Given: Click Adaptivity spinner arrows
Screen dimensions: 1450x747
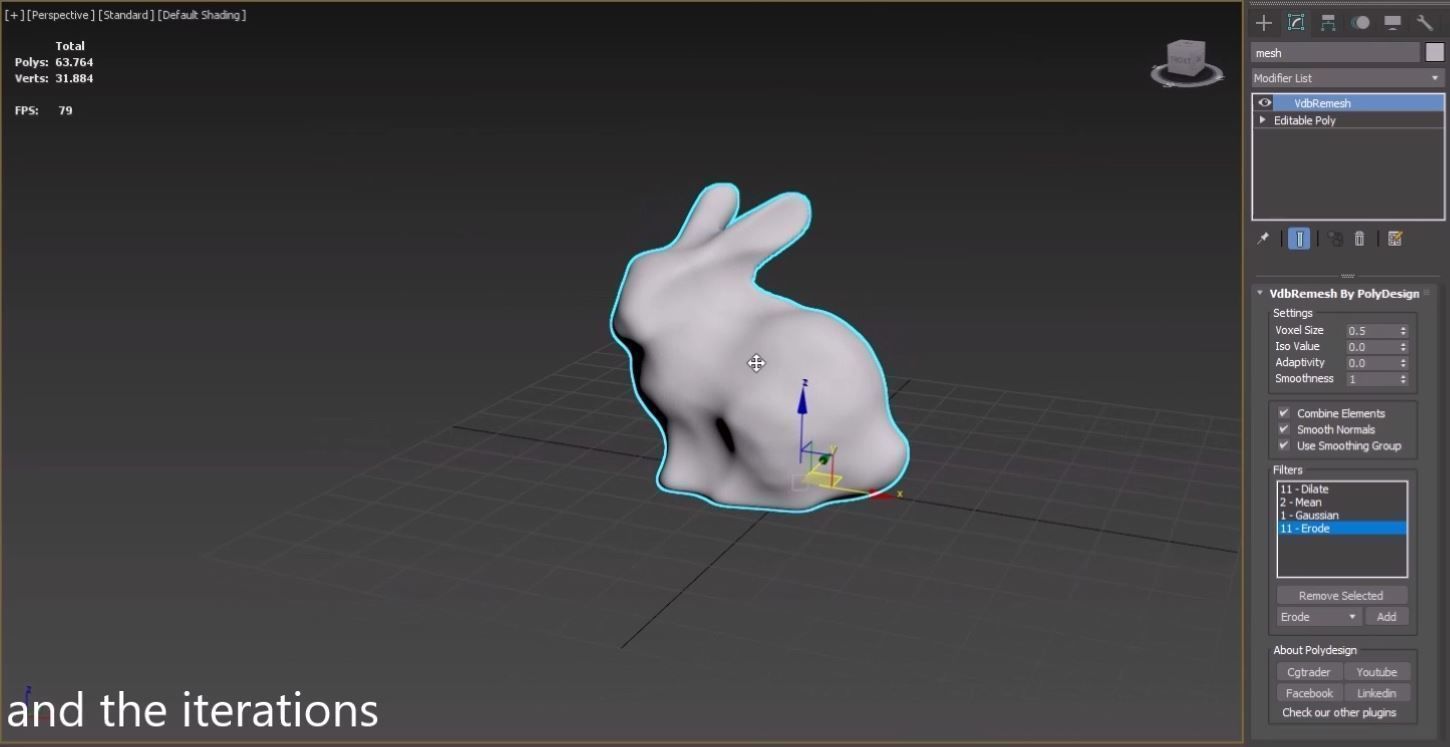Looking at the screenshot, I should 1403,363.
